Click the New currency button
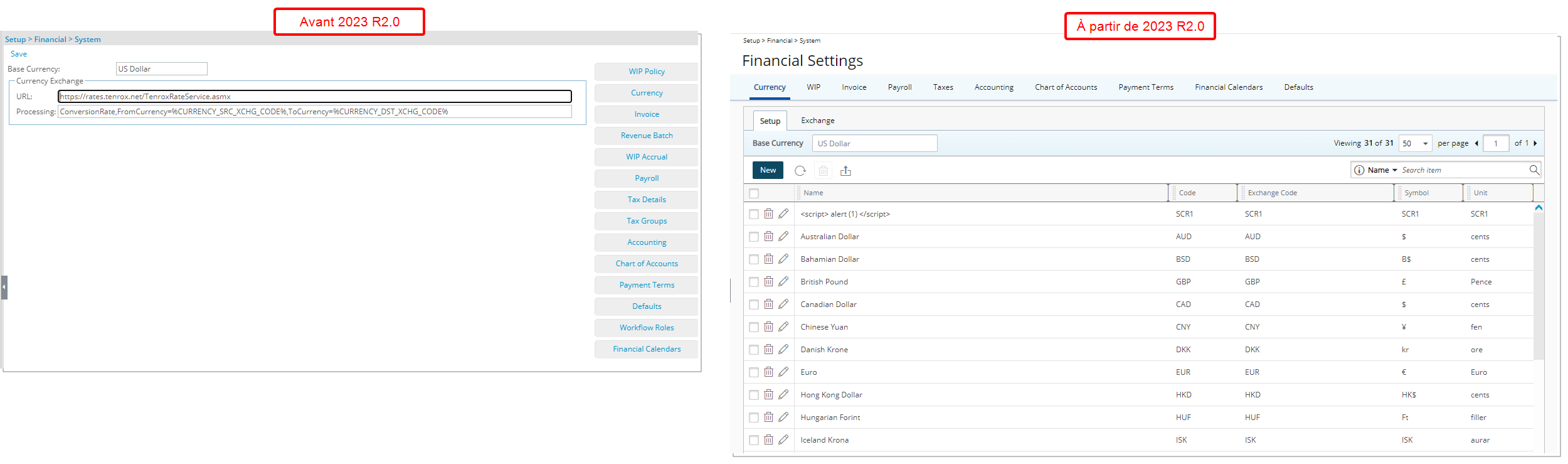Image resolution: width=1568 pixels, height=464 pixels. (768, 170)
